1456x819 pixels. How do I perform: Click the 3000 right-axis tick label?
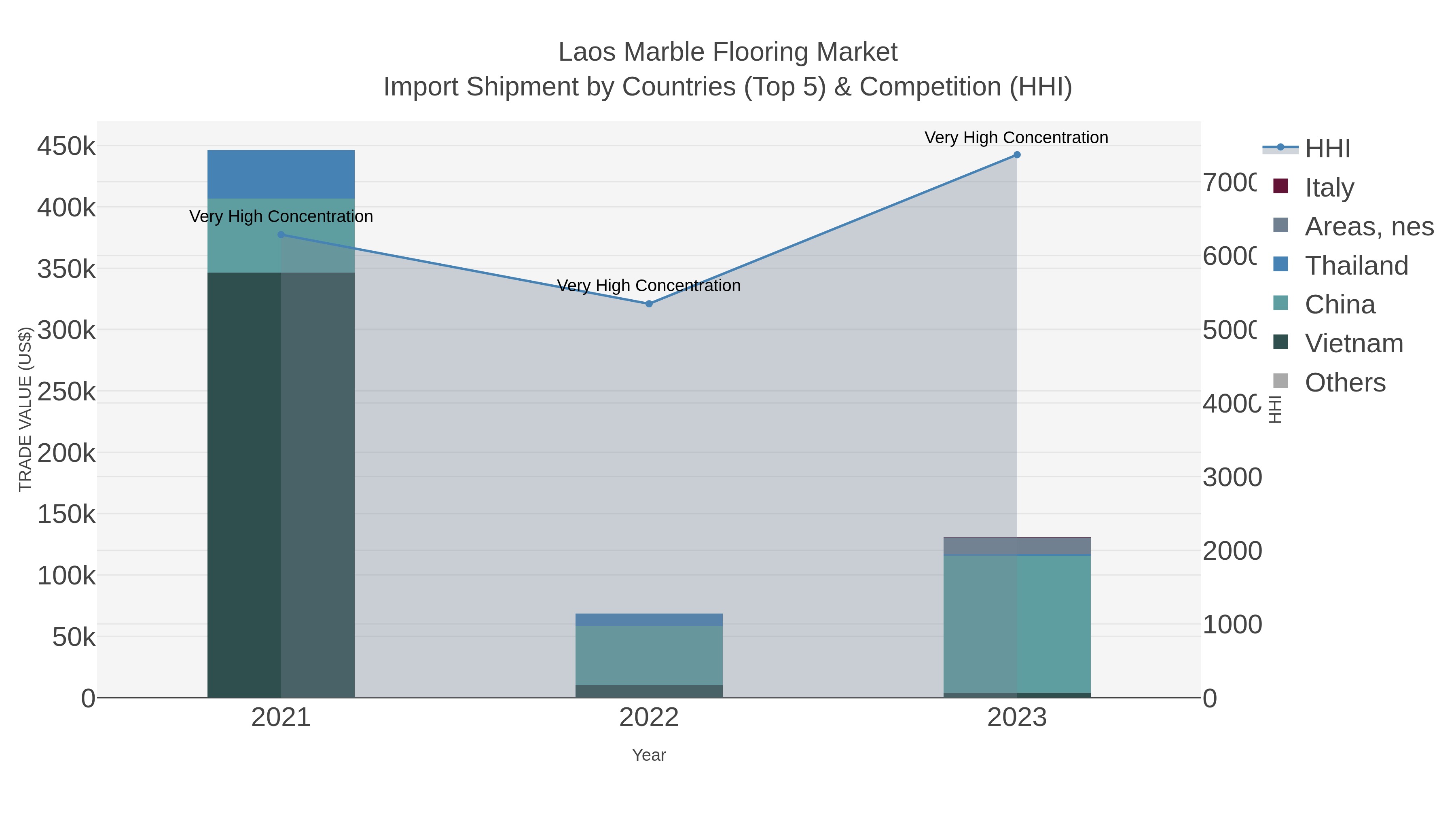pyautogui.click(x=1232, y=478)
